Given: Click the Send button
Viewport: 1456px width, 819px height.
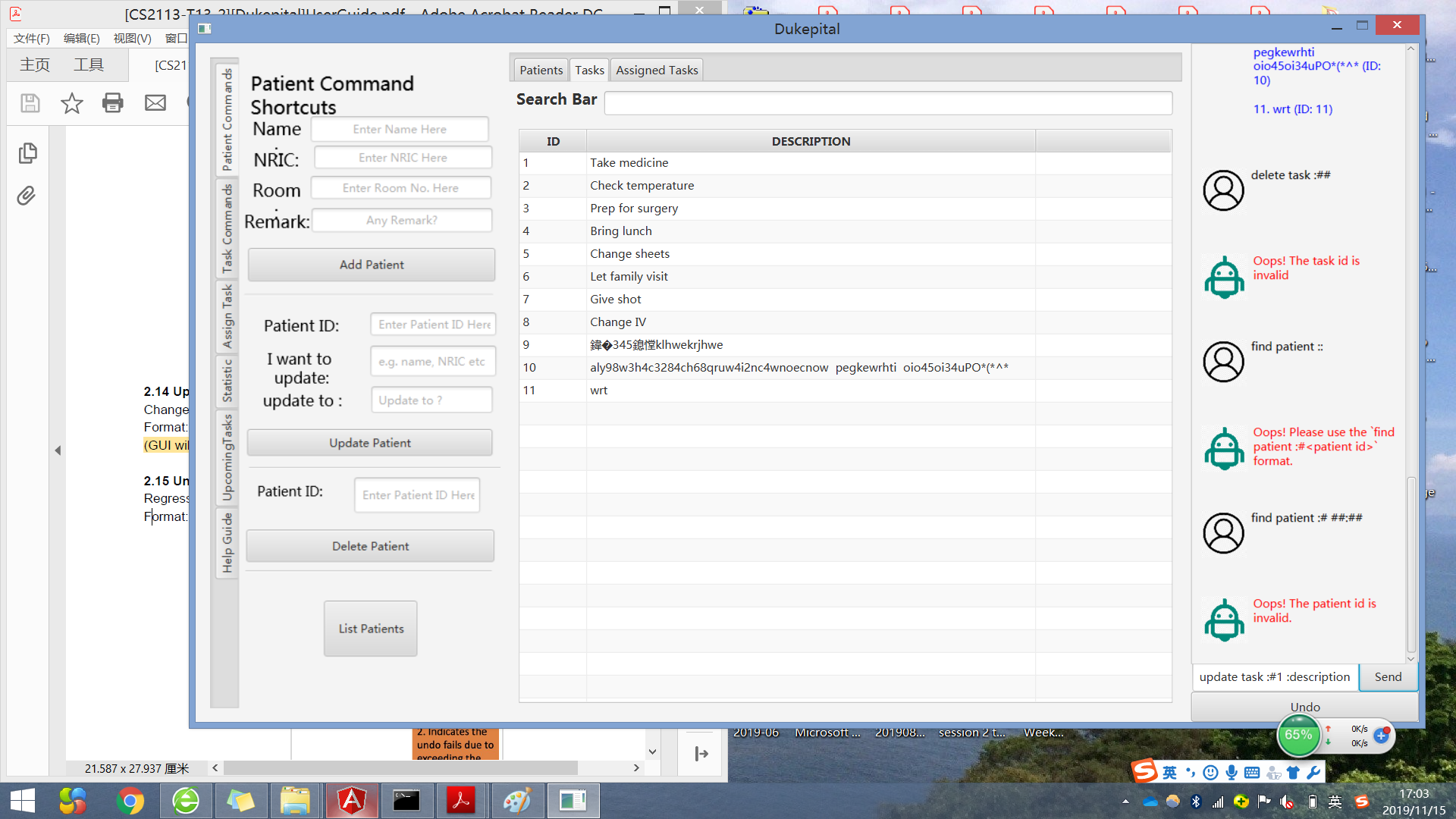Looking at the screenshot, I should 1388,676.
